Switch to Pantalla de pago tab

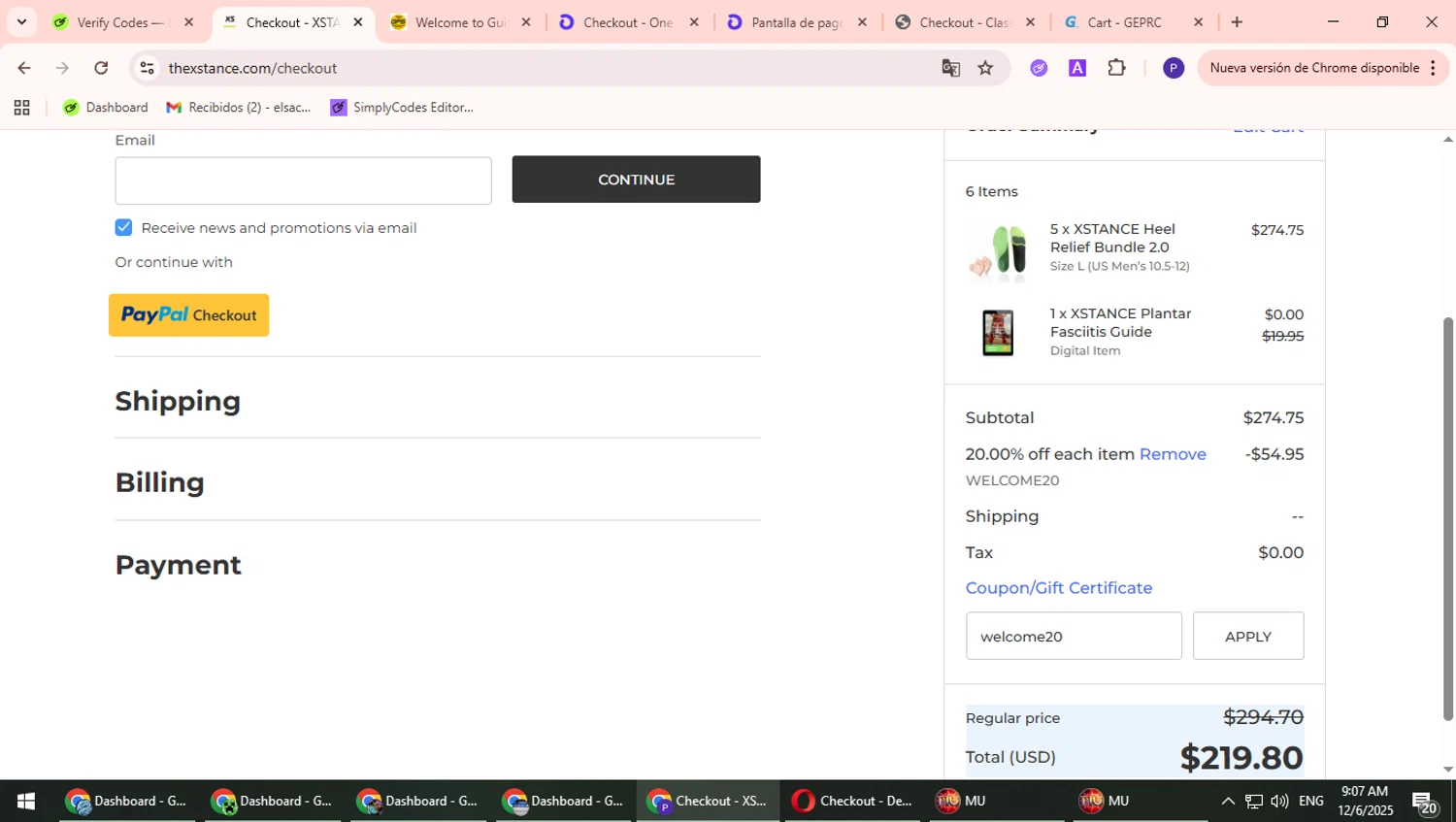point(796,22)
